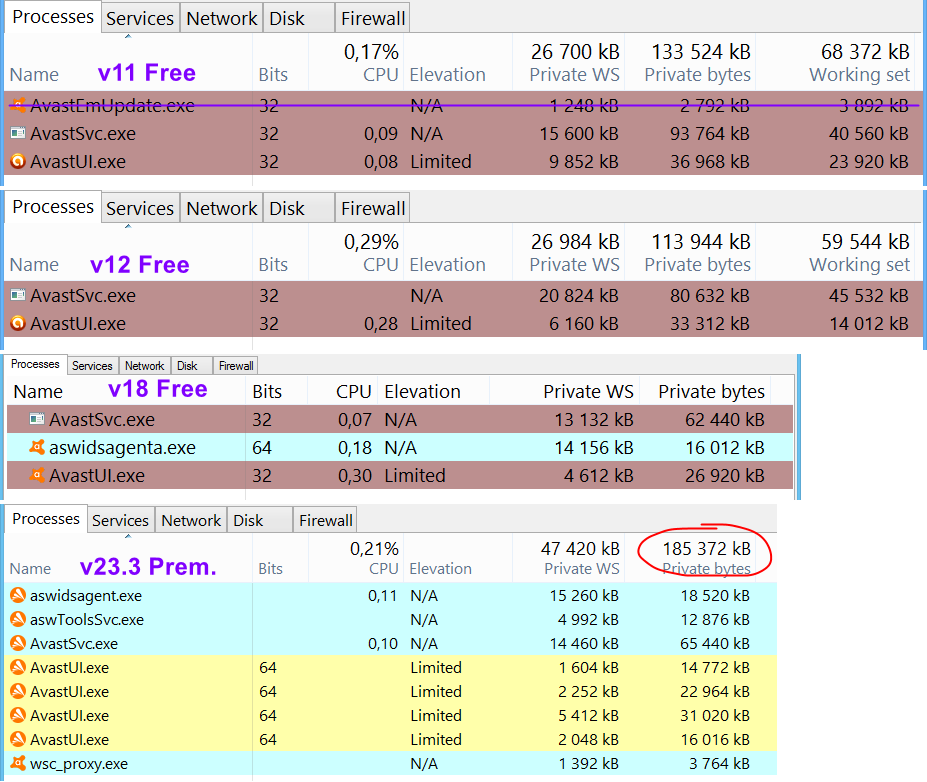Sort by the Working set column showing 68 372 kB
Screen dimensions: 927x782
[837, 62]
